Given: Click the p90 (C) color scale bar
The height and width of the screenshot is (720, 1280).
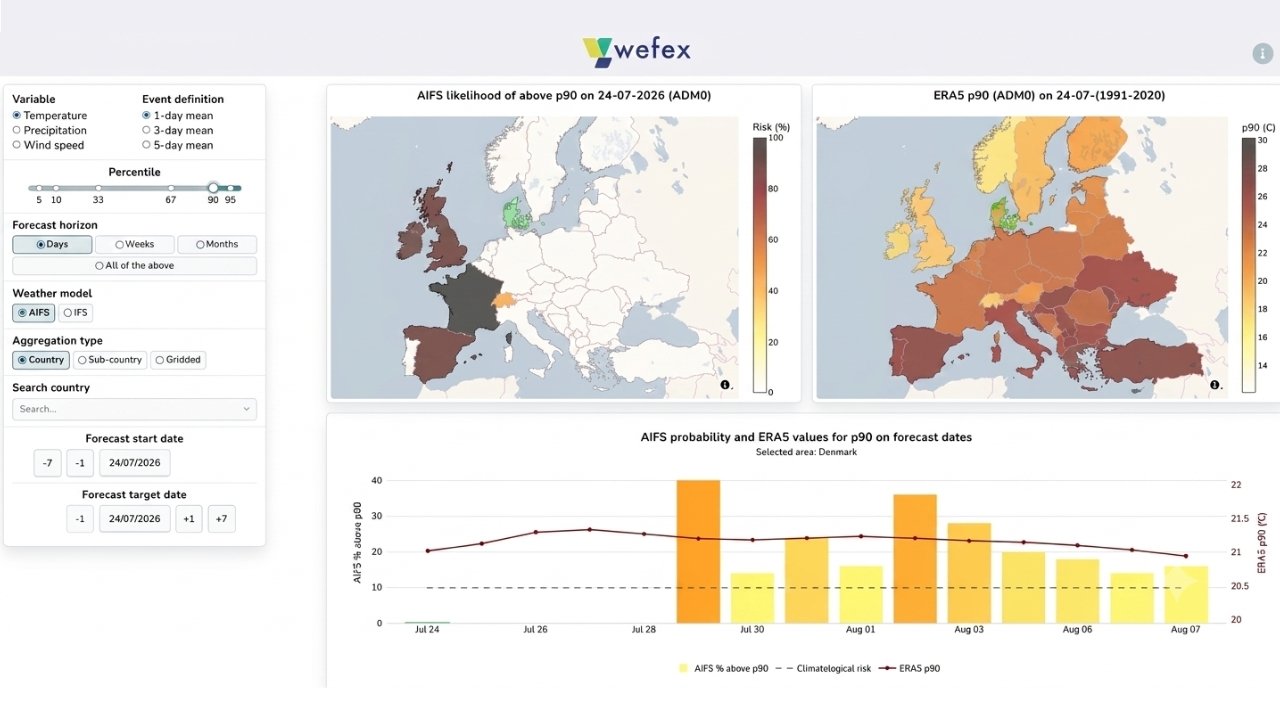Looking at the screenshot, I should point(1248,265).
